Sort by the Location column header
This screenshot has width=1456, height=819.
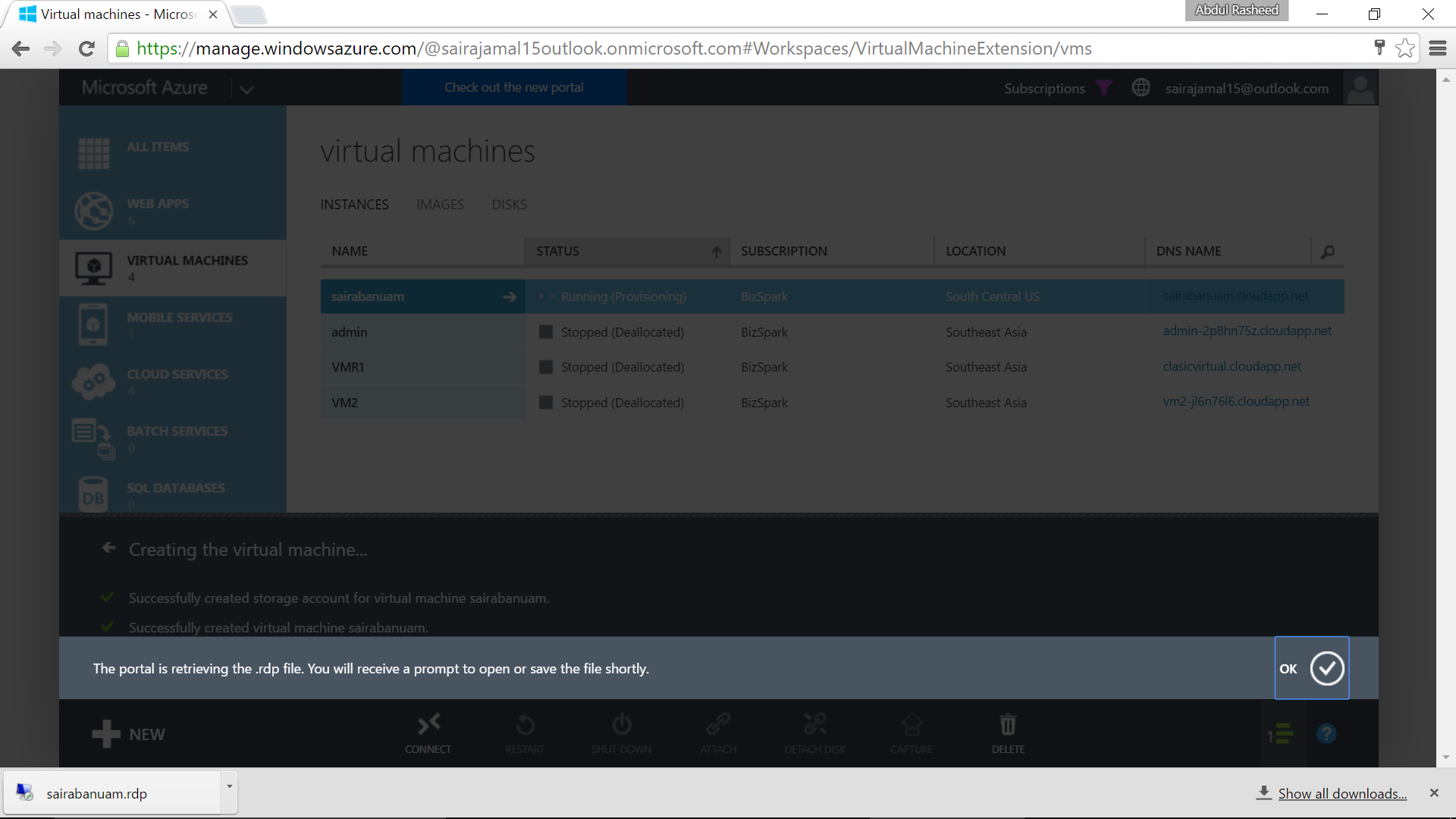(1039, 251)
